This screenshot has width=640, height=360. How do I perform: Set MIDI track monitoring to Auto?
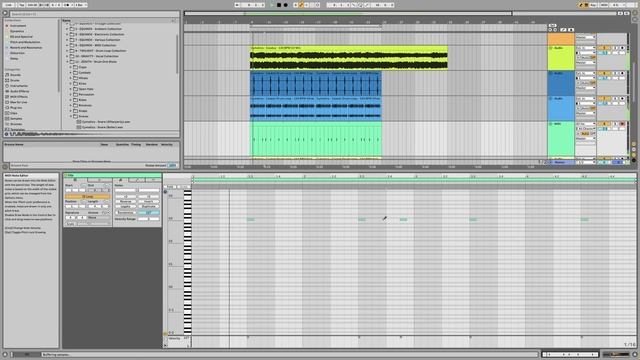pyautogui.click(x=586, y=133)
